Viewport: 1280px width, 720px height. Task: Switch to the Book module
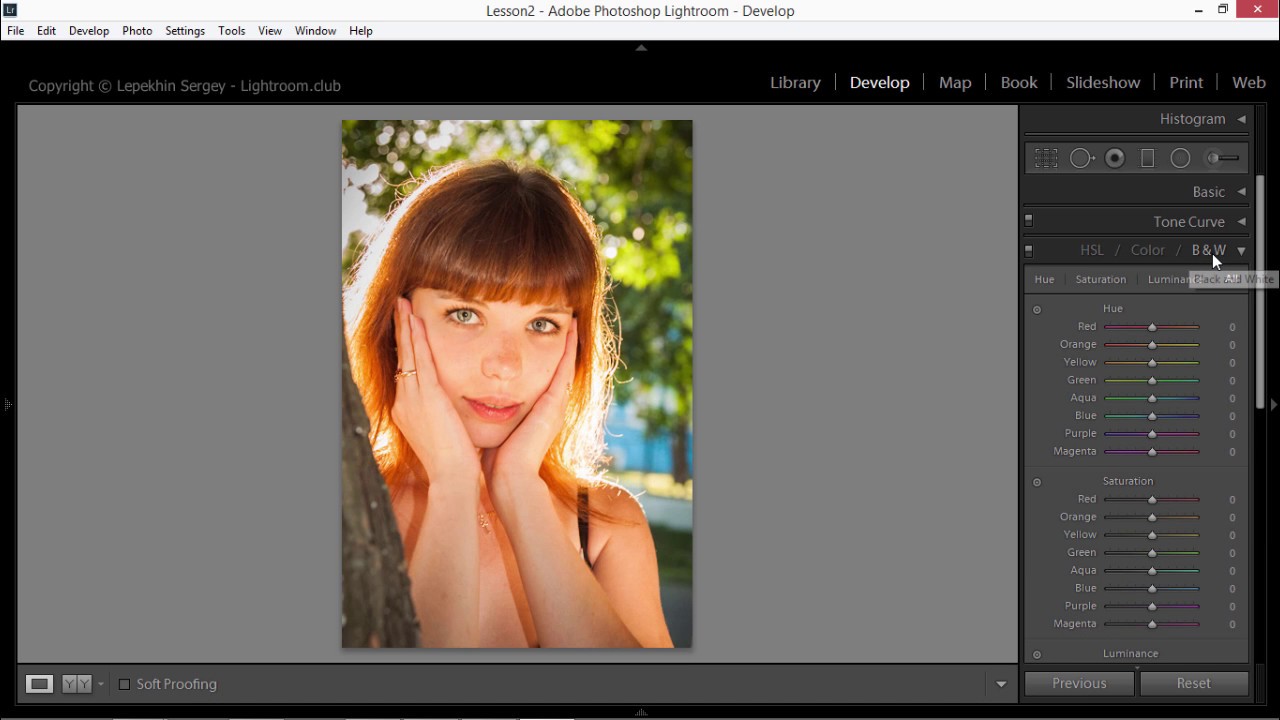coord(1019,83)
